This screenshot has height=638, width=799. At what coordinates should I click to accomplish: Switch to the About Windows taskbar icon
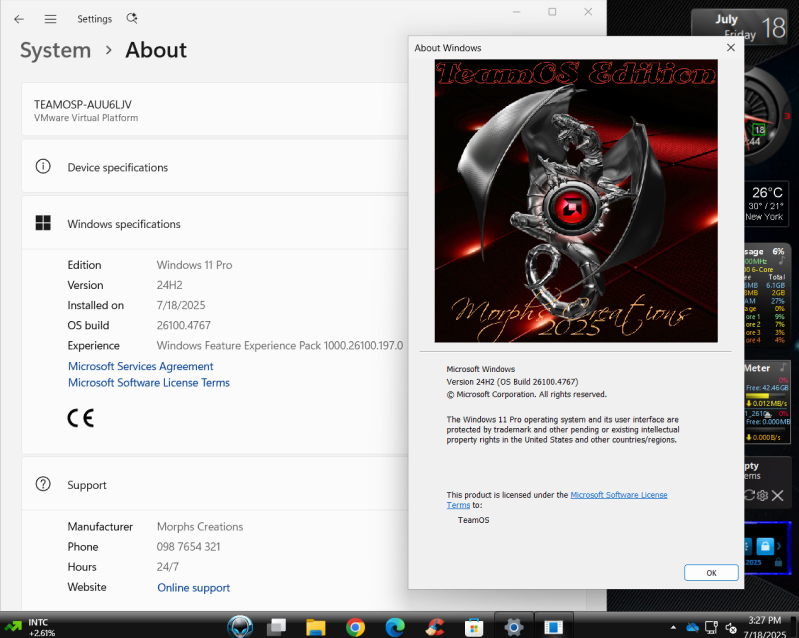point(553,627)
